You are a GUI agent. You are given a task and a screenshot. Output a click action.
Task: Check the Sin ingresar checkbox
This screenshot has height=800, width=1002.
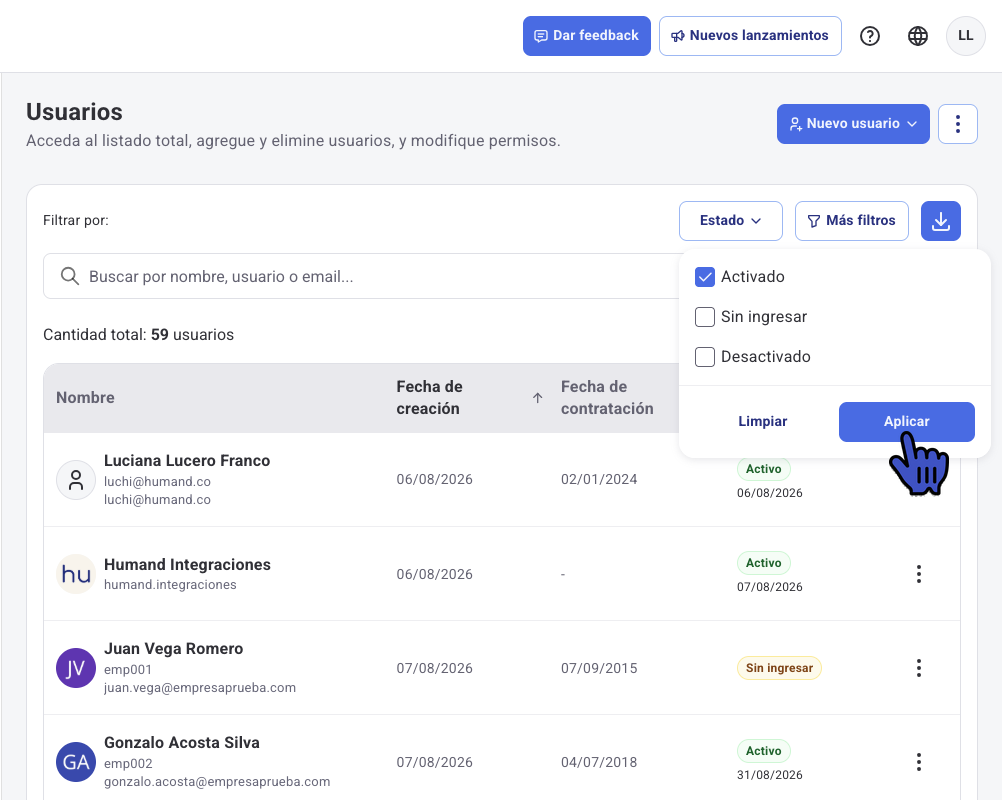705,317
